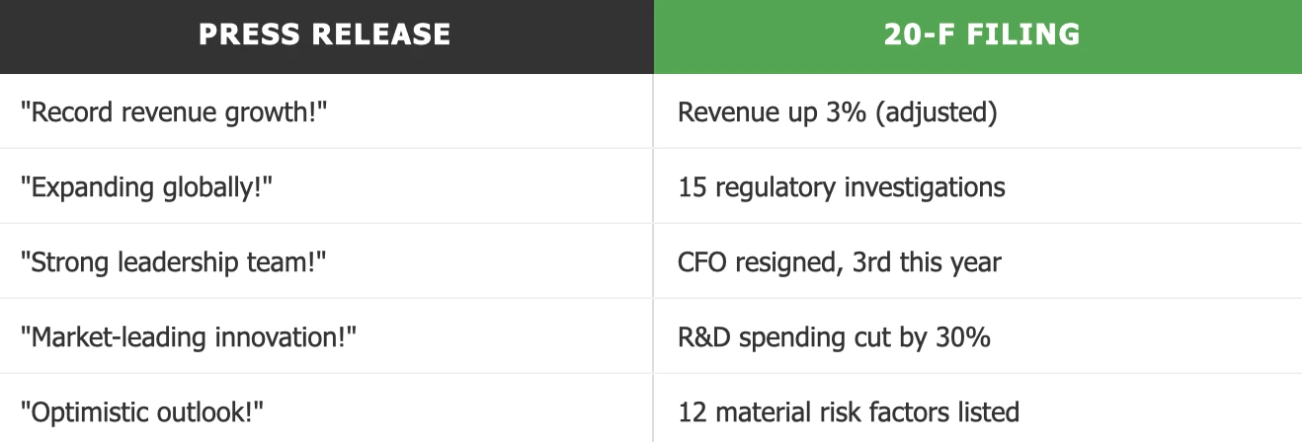This screenshot has height=442, width=1302.
Task: Click the "CFO resigned, 3rd this year" cell
Action: pos(839,261)
